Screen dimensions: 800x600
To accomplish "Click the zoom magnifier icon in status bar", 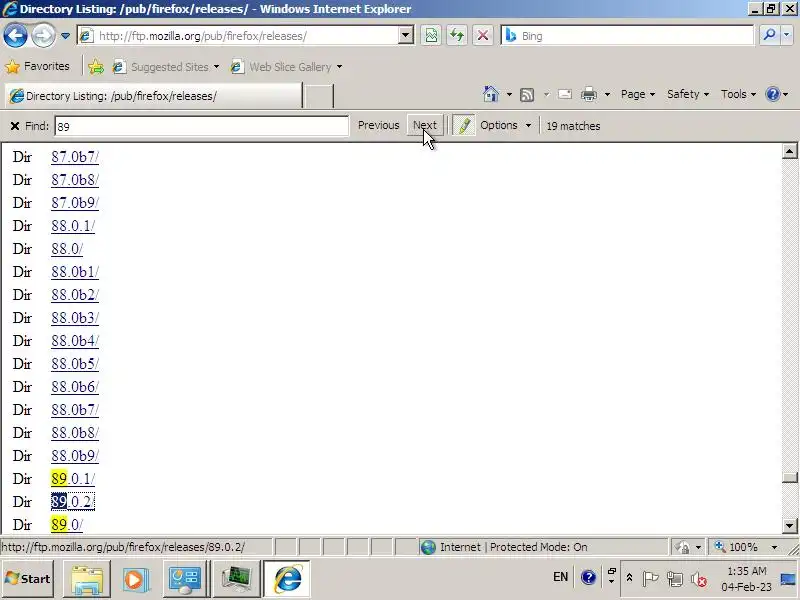I will [x=720, y=547].
